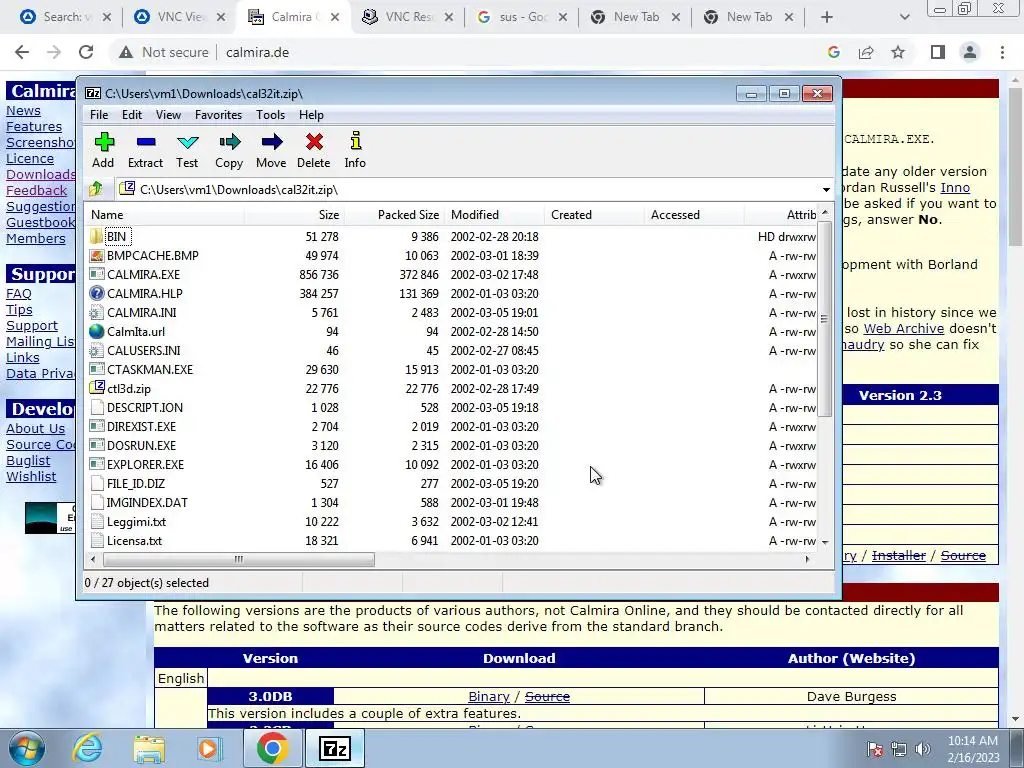Click the News link in Calmira sidebar

click(24, 111)
